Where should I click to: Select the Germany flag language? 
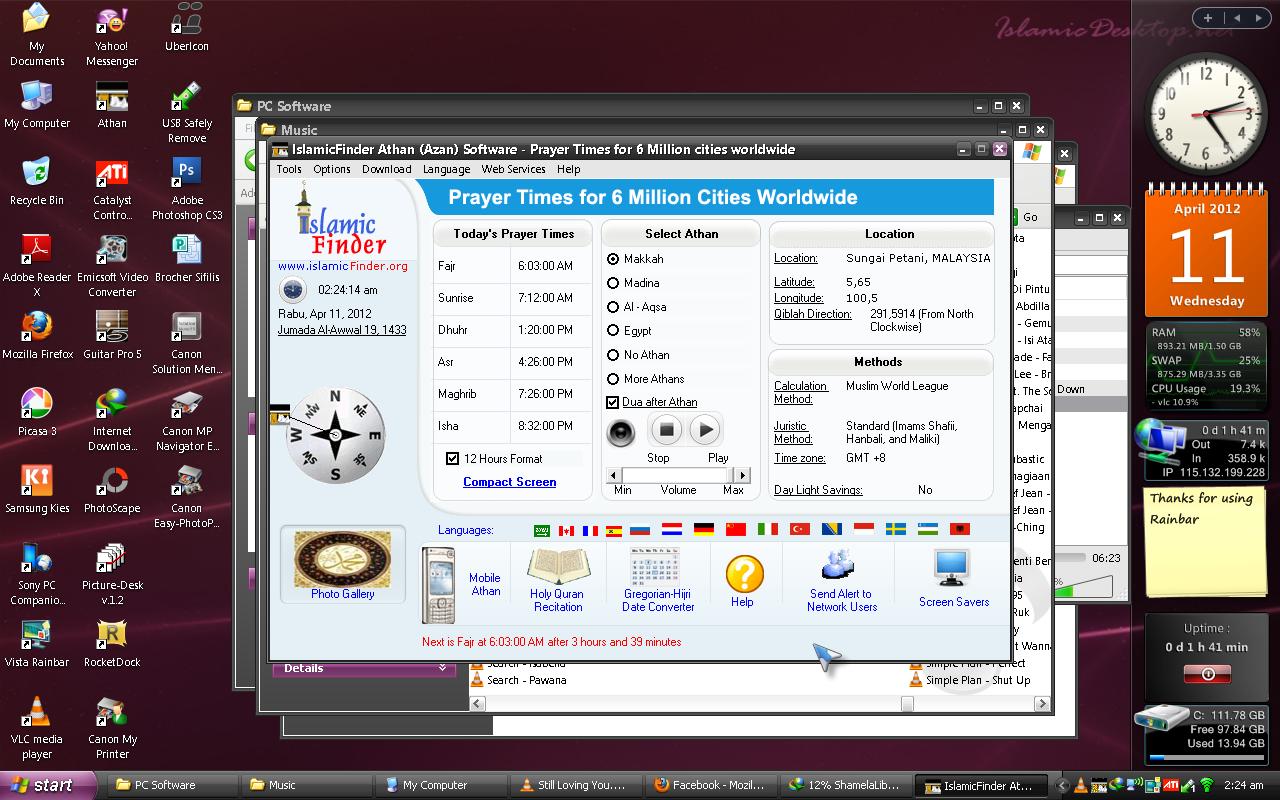pyautogui.click(x=704, y=530)
